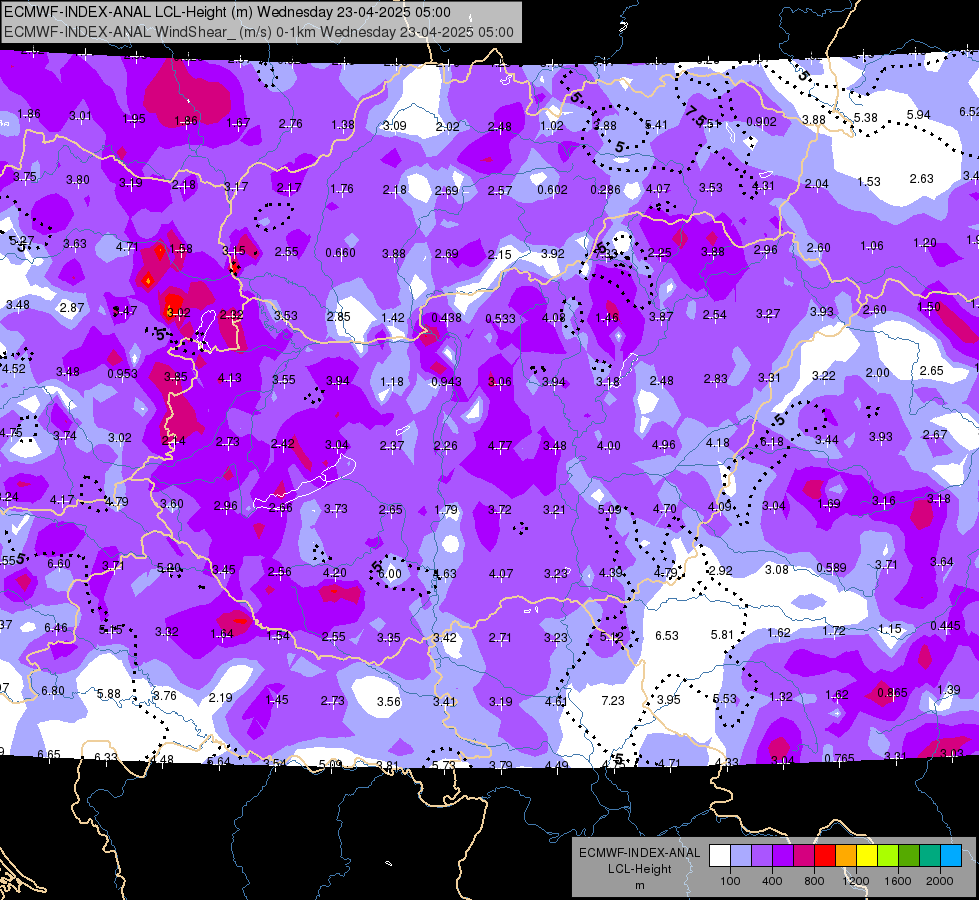Click the wind shear value 6.80
This screenshot has width=979, height=900.
pyautogui.click(x=52, y=691)
